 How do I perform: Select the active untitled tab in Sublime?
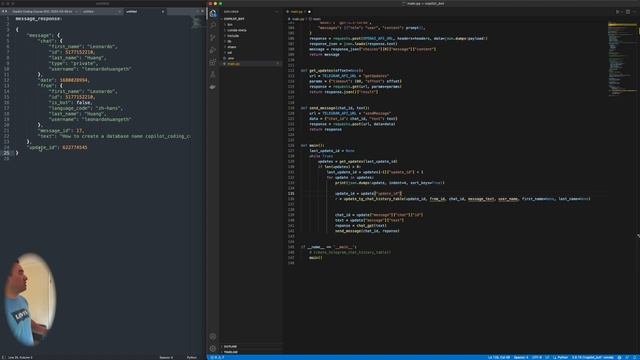point(144,11)
